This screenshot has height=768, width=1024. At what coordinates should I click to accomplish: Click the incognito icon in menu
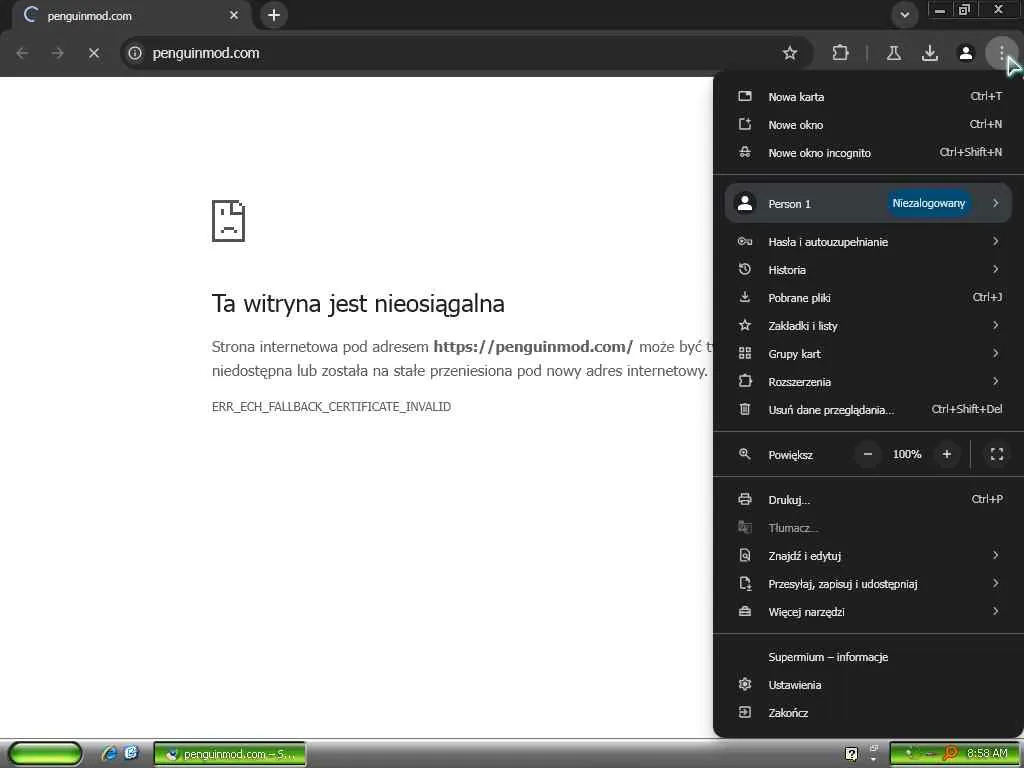pyautogui.click(x=744, y=152)
